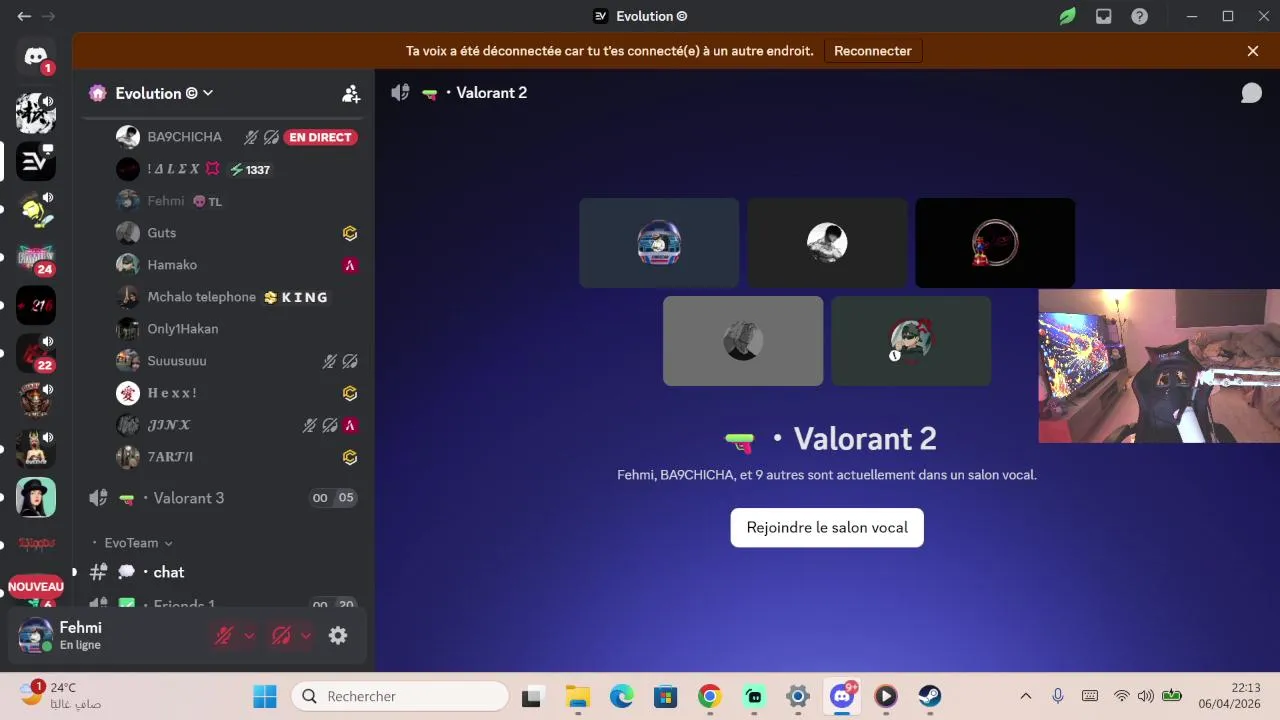Click the KING tag beside Mchalo telephone
1280x720 pixels.
pos(296,297)
